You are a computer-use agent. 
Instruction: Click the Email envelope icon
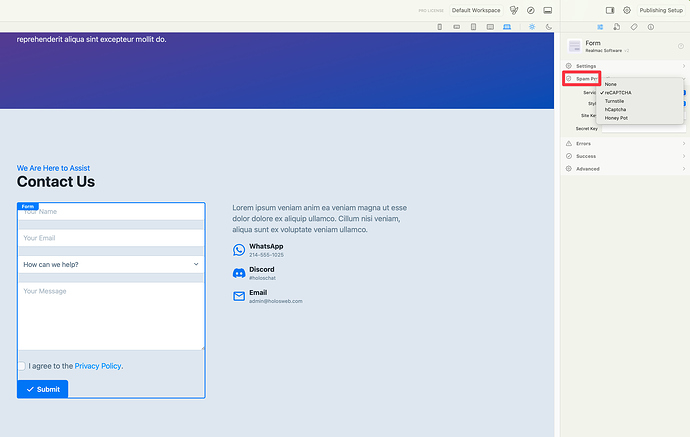(239, 296)
